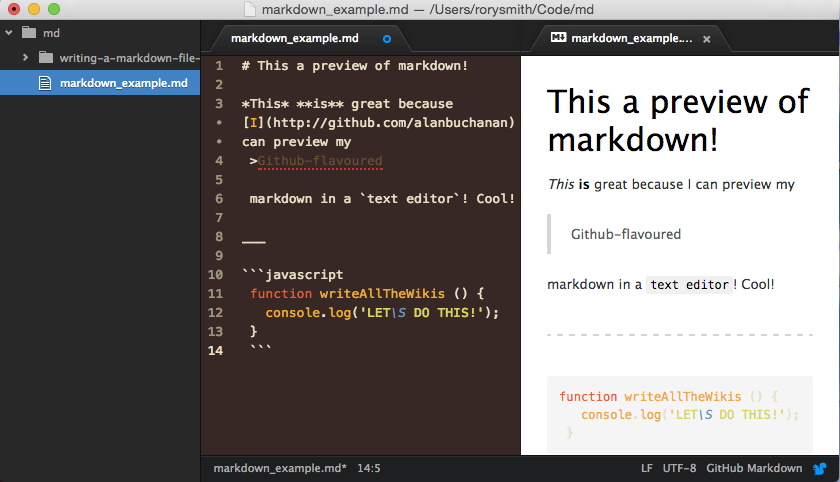Minimize the window with the yellow button
The image size is (840, 482).
pos(34,9)
